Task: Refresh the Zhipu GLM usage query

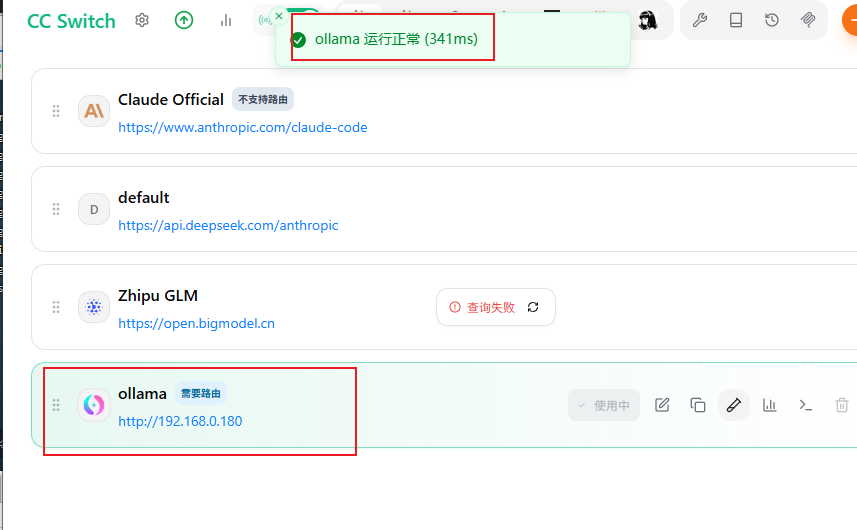Action: [x=533, y=307]
